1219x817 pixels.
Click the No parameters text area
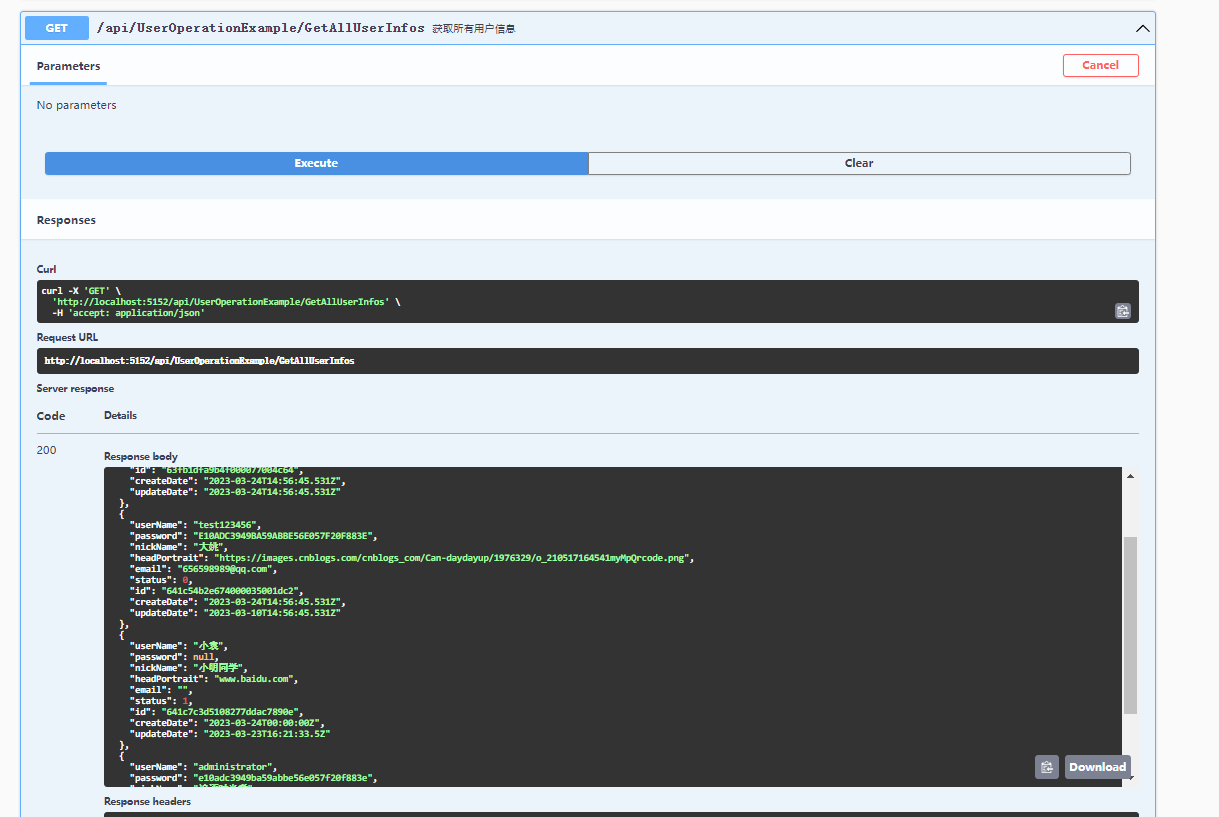click(x=76, y=104)
